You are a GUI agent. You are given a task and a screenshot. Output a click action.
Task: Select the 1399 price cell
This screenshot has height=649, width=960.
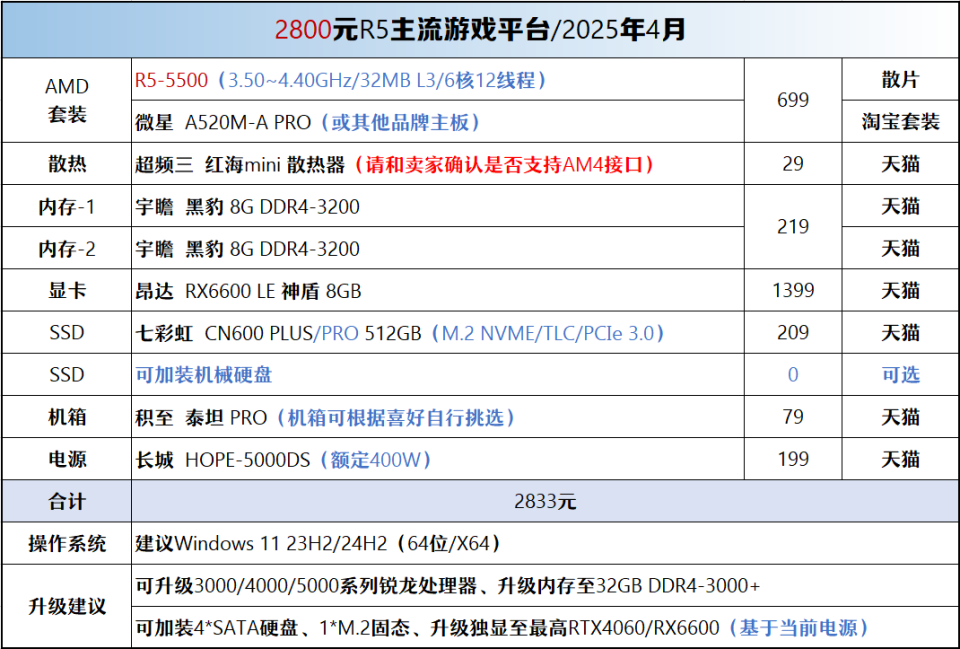point(793,290)
